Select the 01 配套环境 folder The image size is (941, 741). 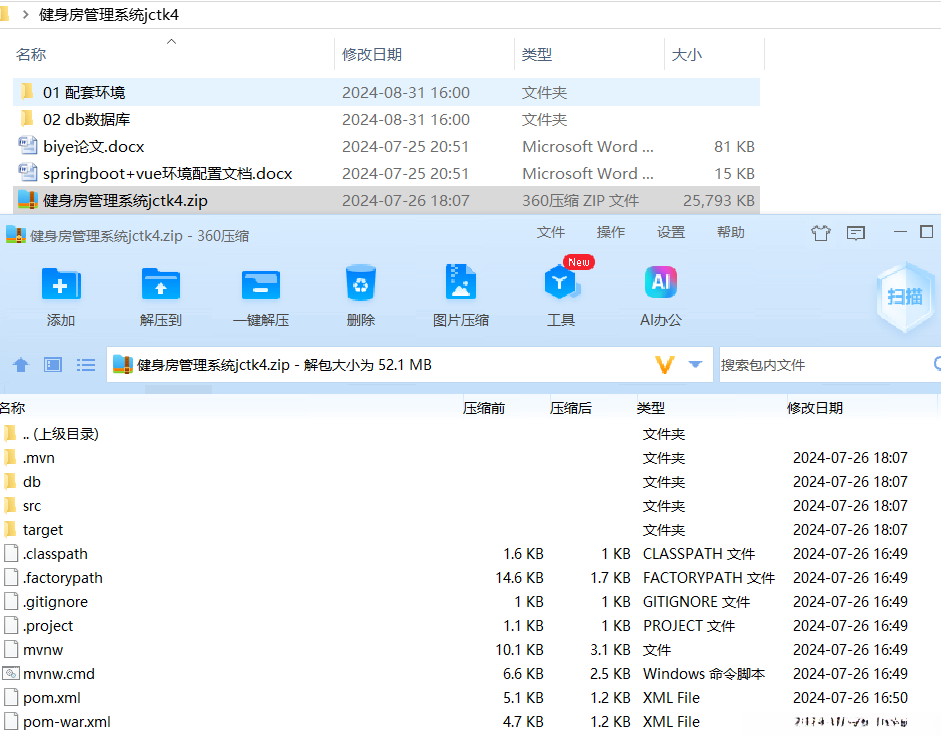click(386, 92)
